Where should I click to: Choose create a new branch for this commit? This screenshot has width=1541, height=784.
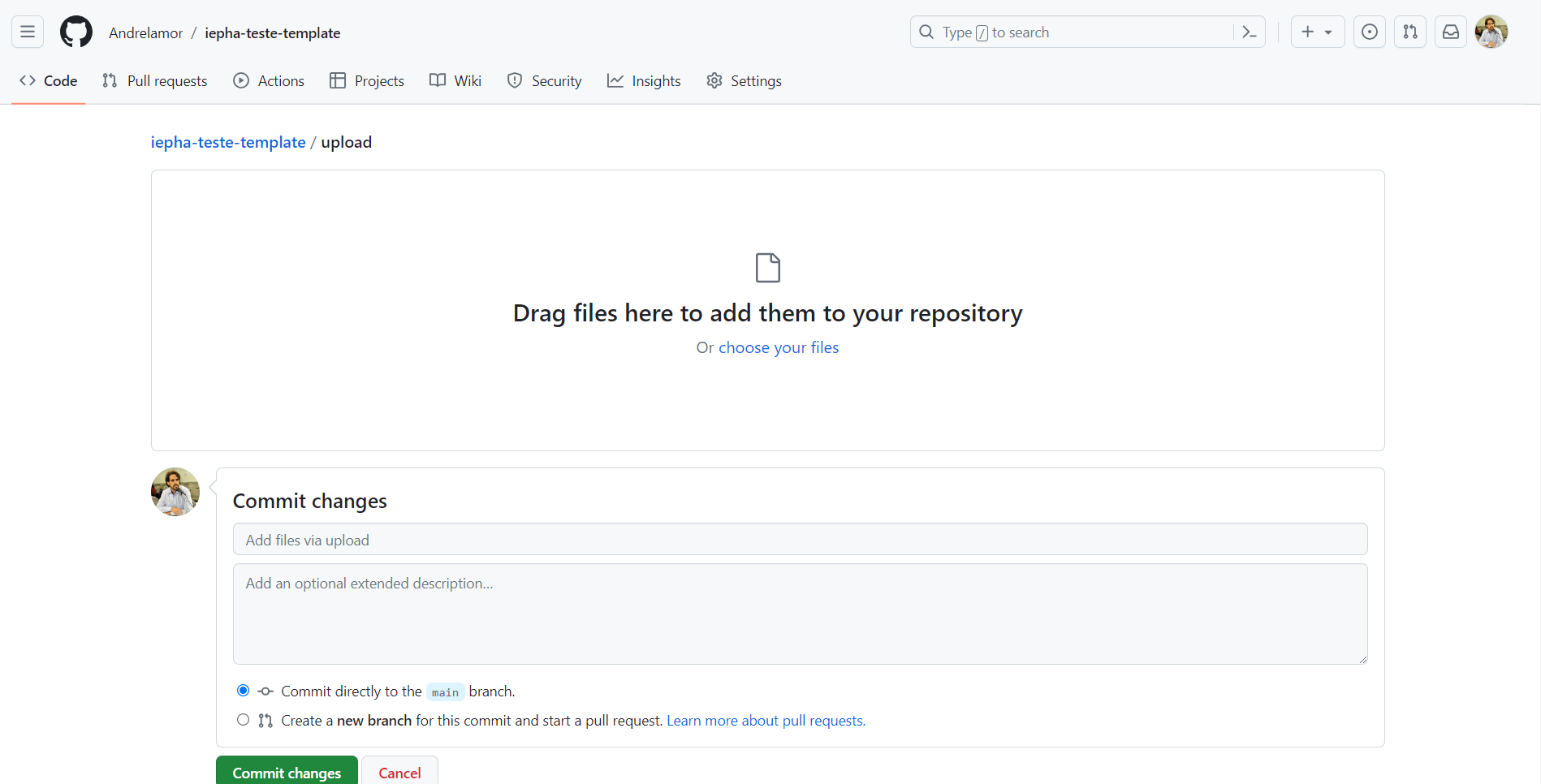242,719
